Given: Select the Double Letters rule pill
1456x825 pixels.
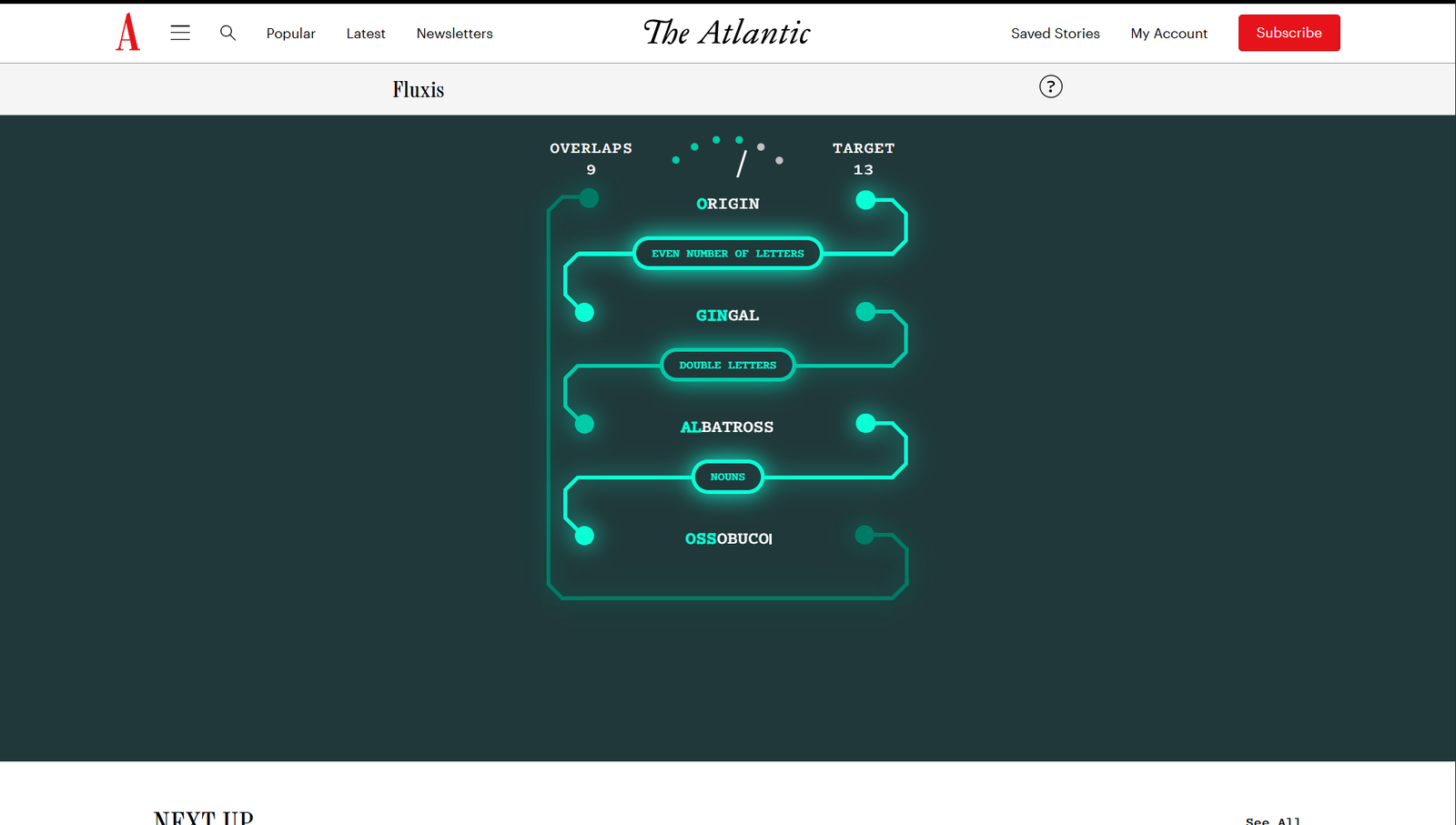Looking at the screenshot, I should pyautogui.click(x=727, y=366).
